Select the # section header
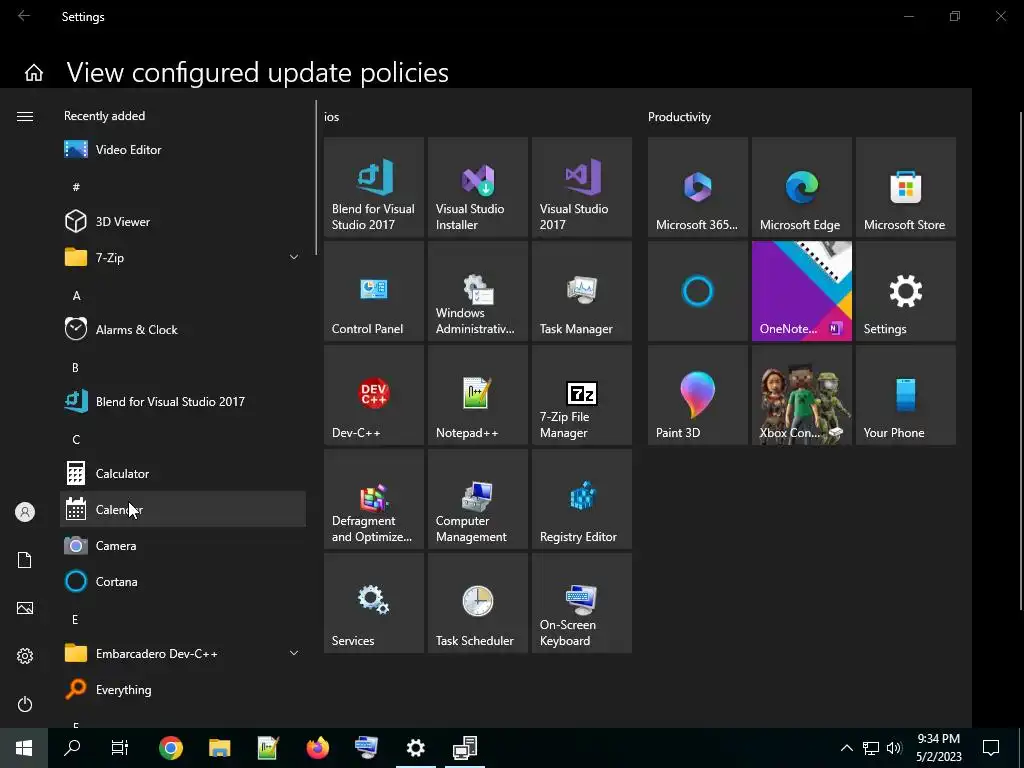This screenshot has width=1024, height=768. tap(76, 187)
